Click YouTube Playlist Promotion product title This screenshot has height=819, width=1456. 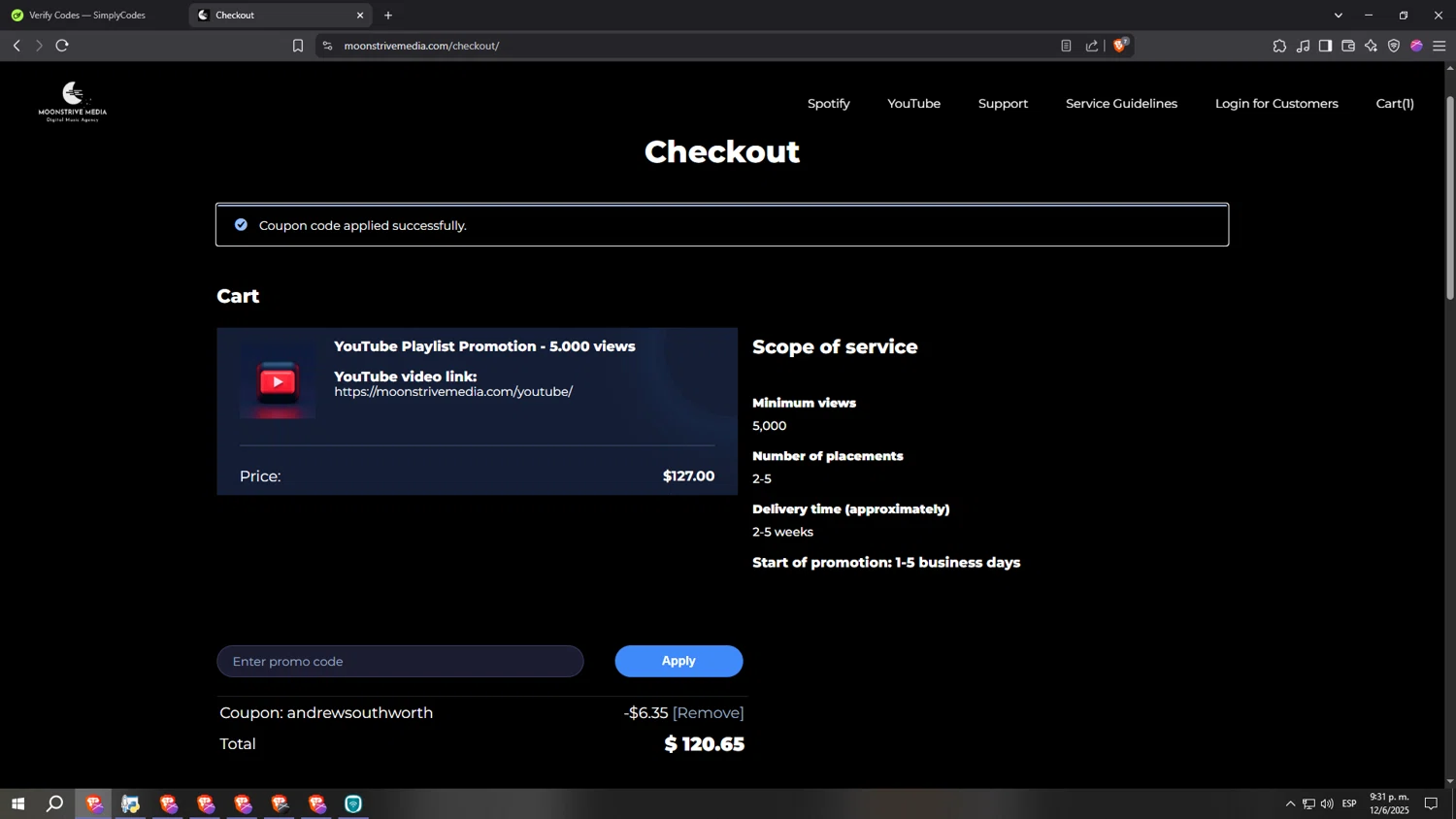click(484, 346)
